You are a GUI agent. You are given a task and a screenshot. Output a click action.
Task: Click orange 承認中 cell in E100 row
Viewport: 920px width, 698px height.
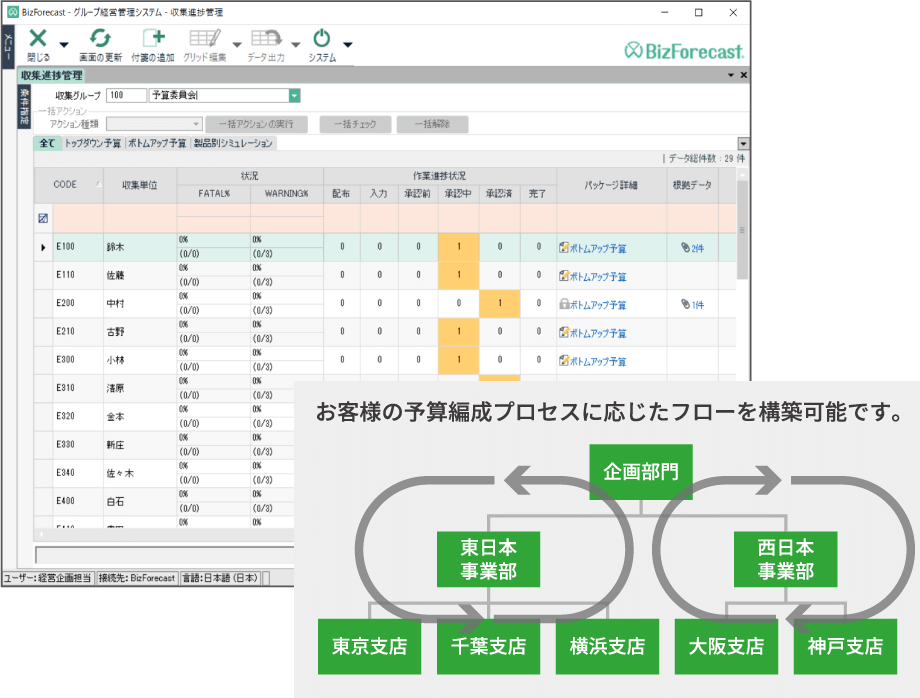click(459, 247)
